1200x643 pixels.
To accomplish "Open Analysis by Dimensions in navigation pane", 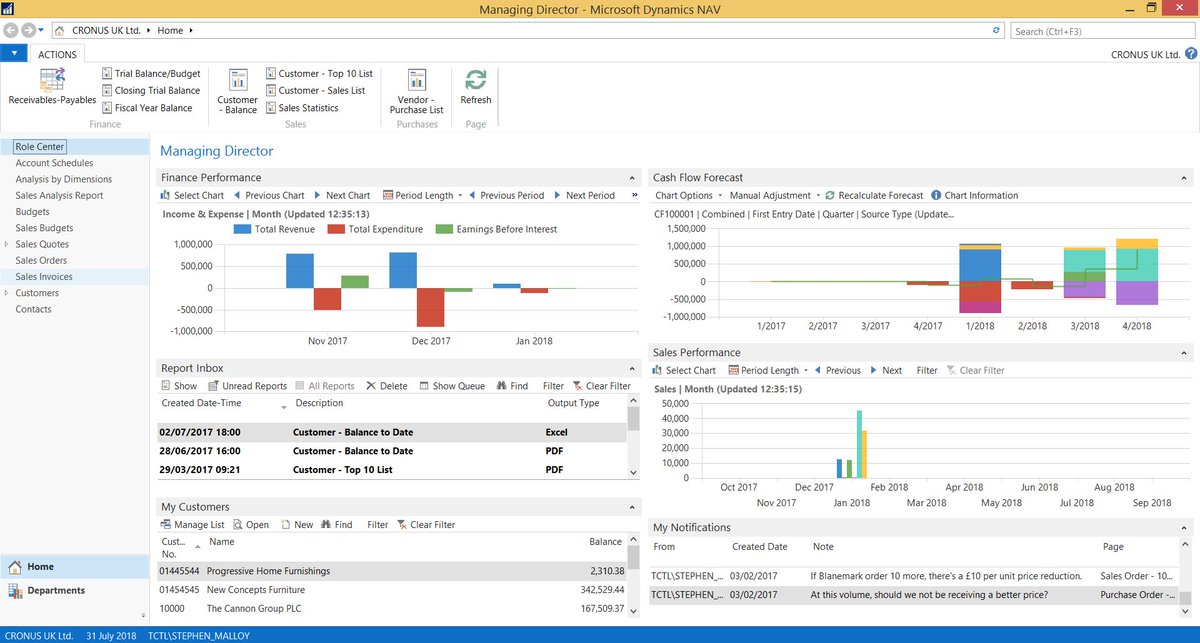I will [64, 179].
